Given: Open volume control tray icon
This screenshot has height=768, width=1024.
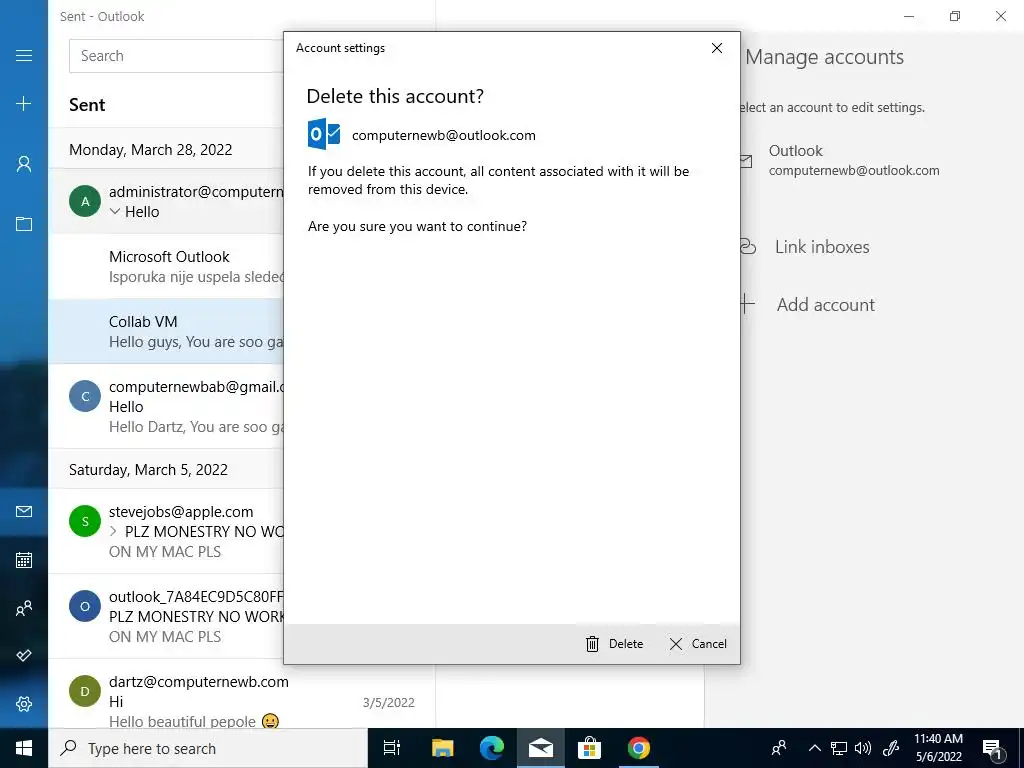Looking at the screenshot, I should (x=863, y=748).
